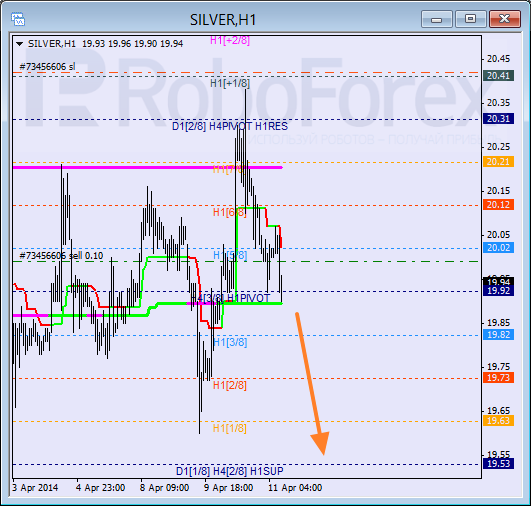Click the 11 Apr 04:00 time axis marker

[295, 488]
